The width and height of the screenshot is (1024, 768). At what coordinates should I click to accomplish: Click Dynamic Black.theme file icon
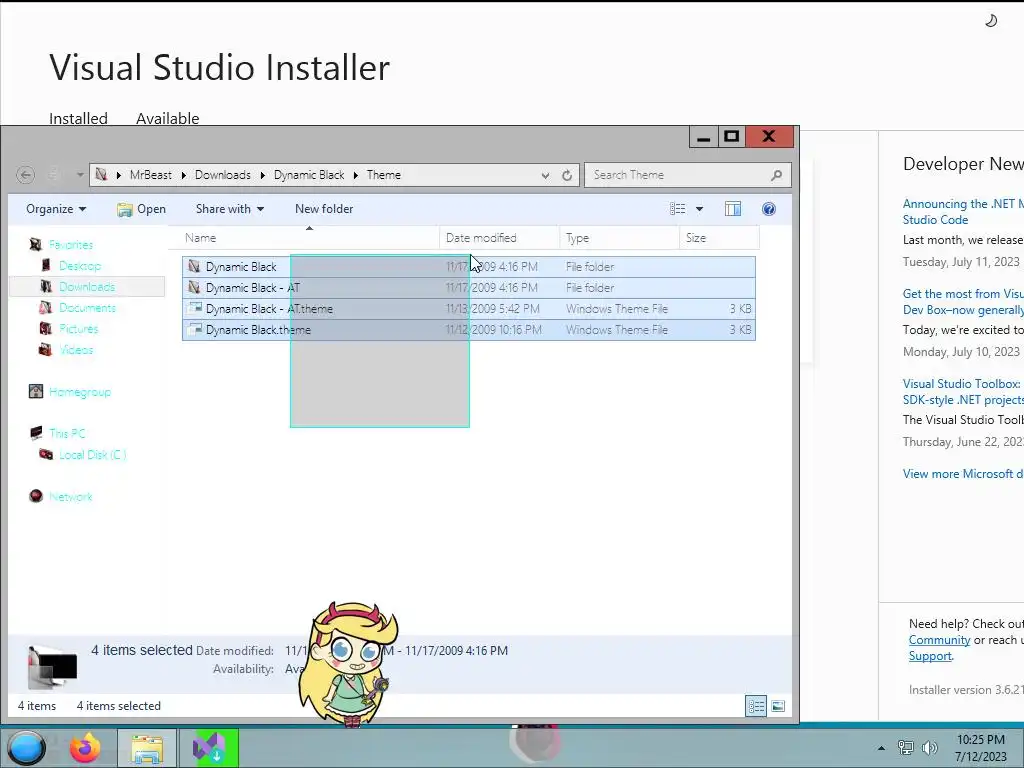(x=195, y=329)
